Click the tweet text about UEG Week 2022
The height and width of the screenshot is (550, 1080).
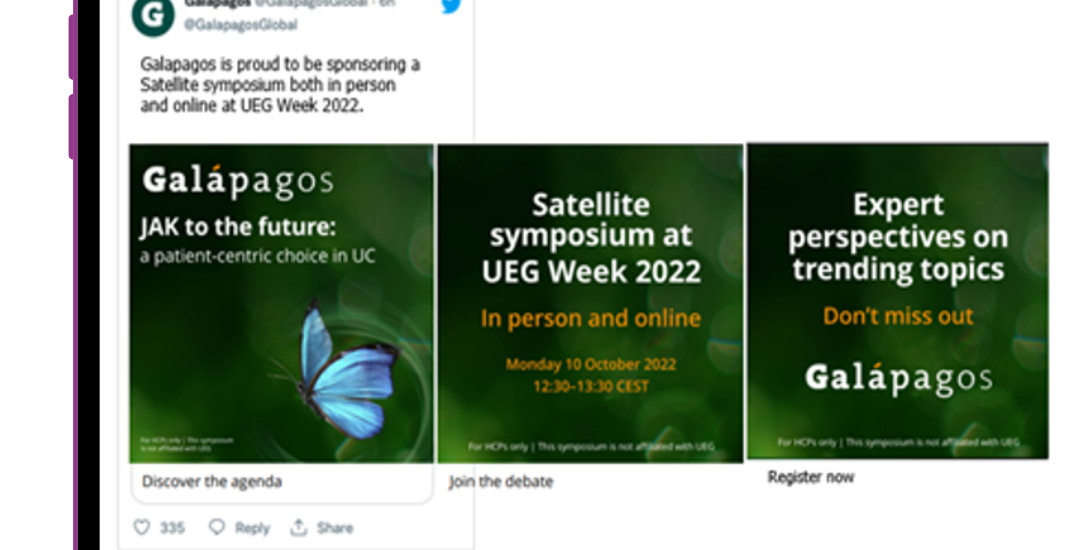coord(280,85)
